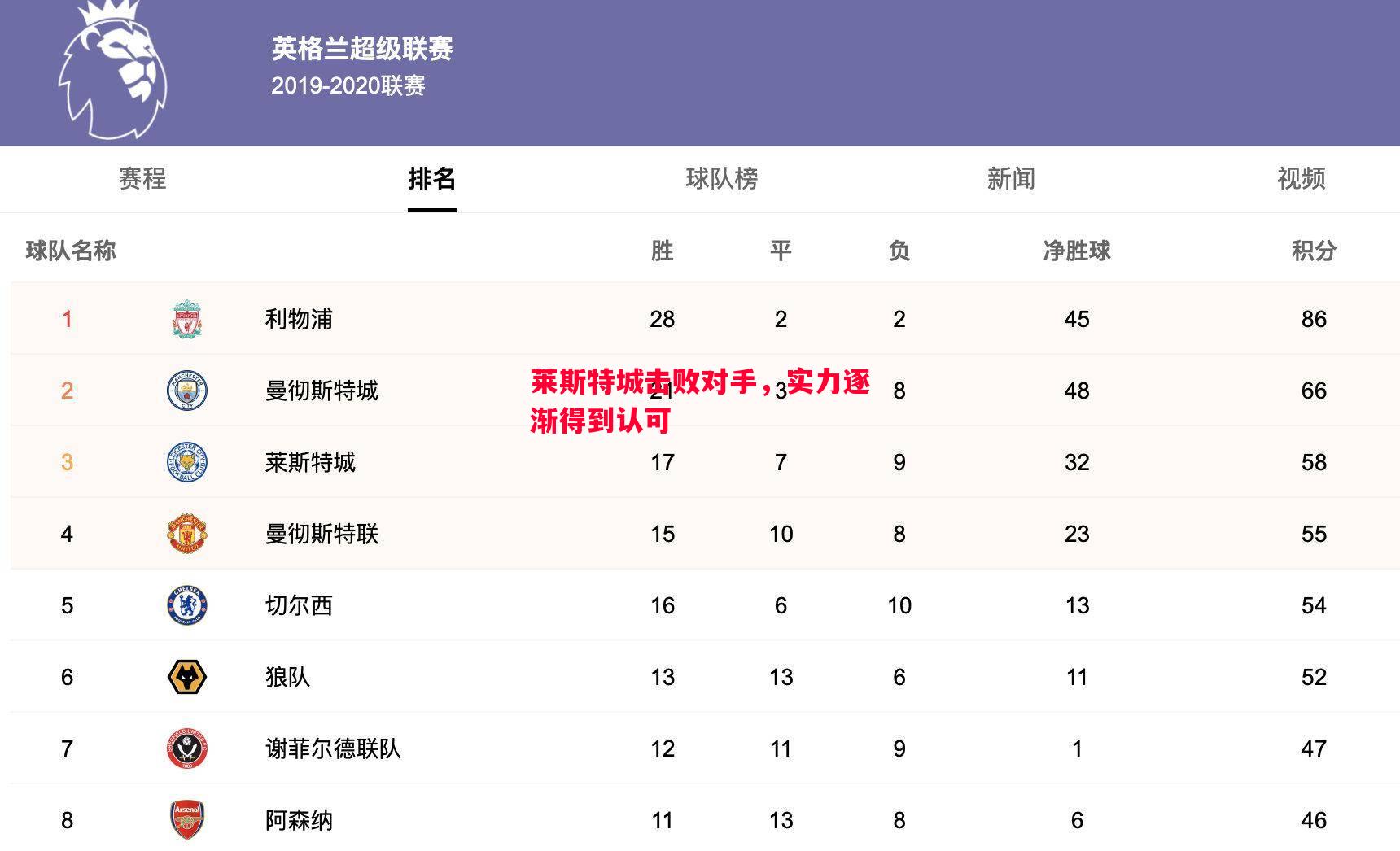Click 切尔西 points value 54
1400x851 pixels.
[x=1314, y=605]
